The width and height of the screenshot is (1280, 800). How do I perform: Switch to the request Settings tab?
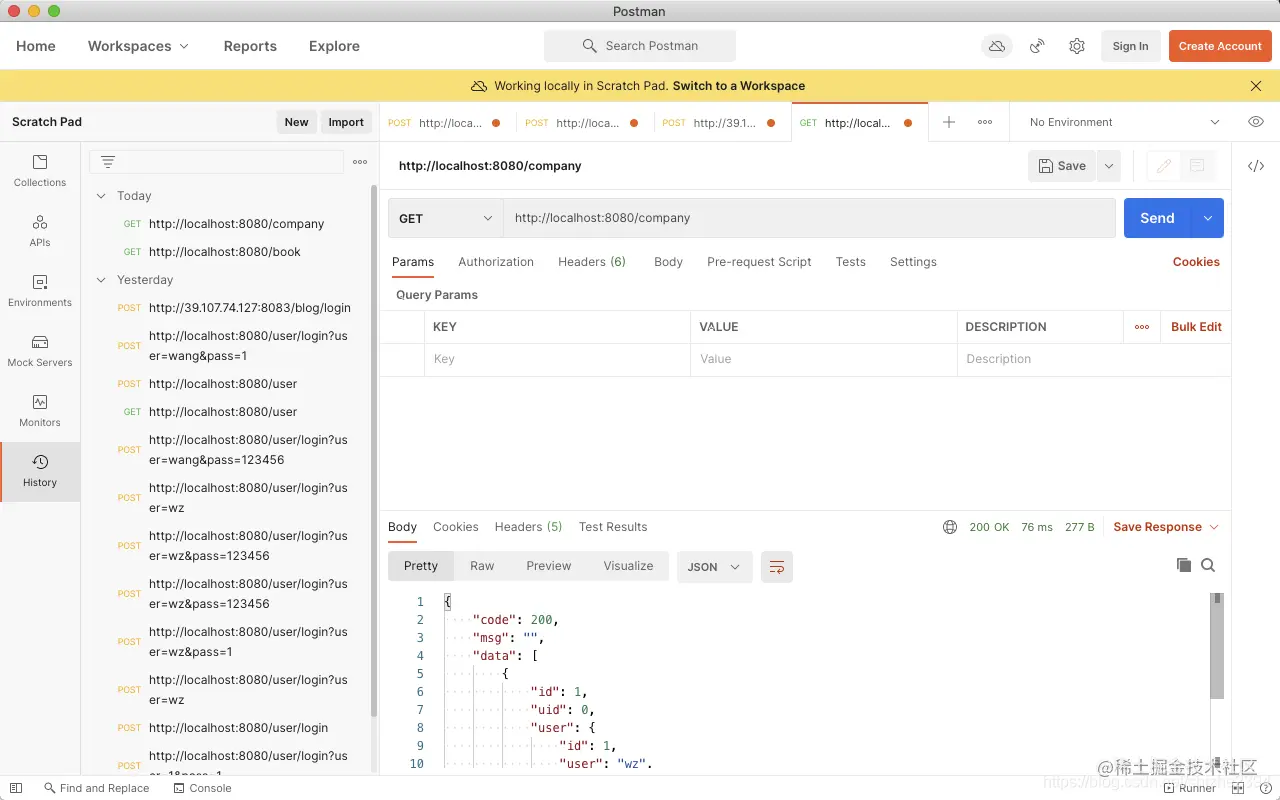[x=913, y=262]
